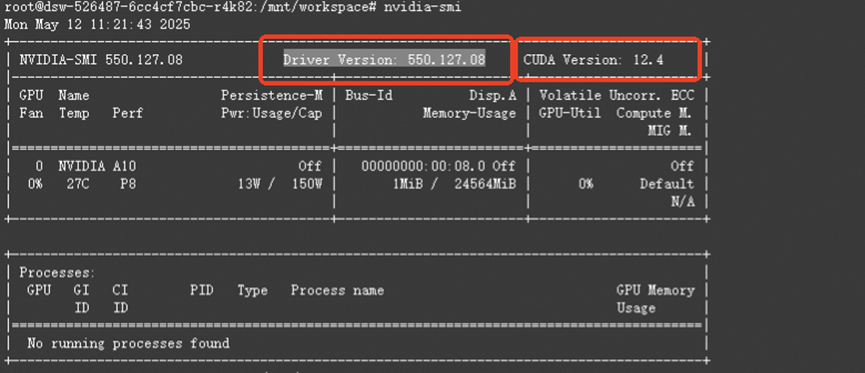
Task: Click the Bus-Id column header
Action: [x=369, y=95]
